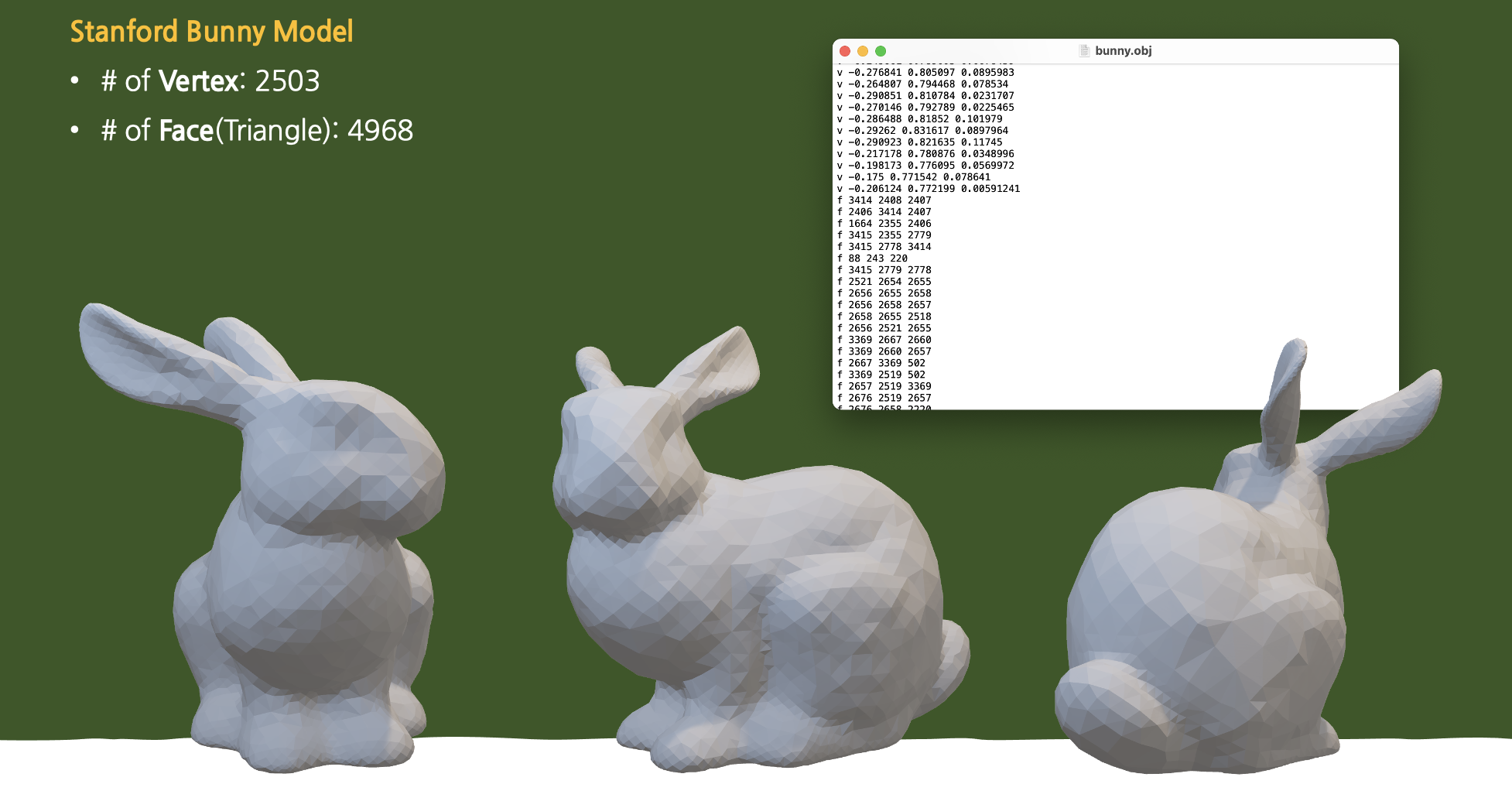
Task: Click line 'v -0.264807 0.794468 0.078534'
Action: 922,84
